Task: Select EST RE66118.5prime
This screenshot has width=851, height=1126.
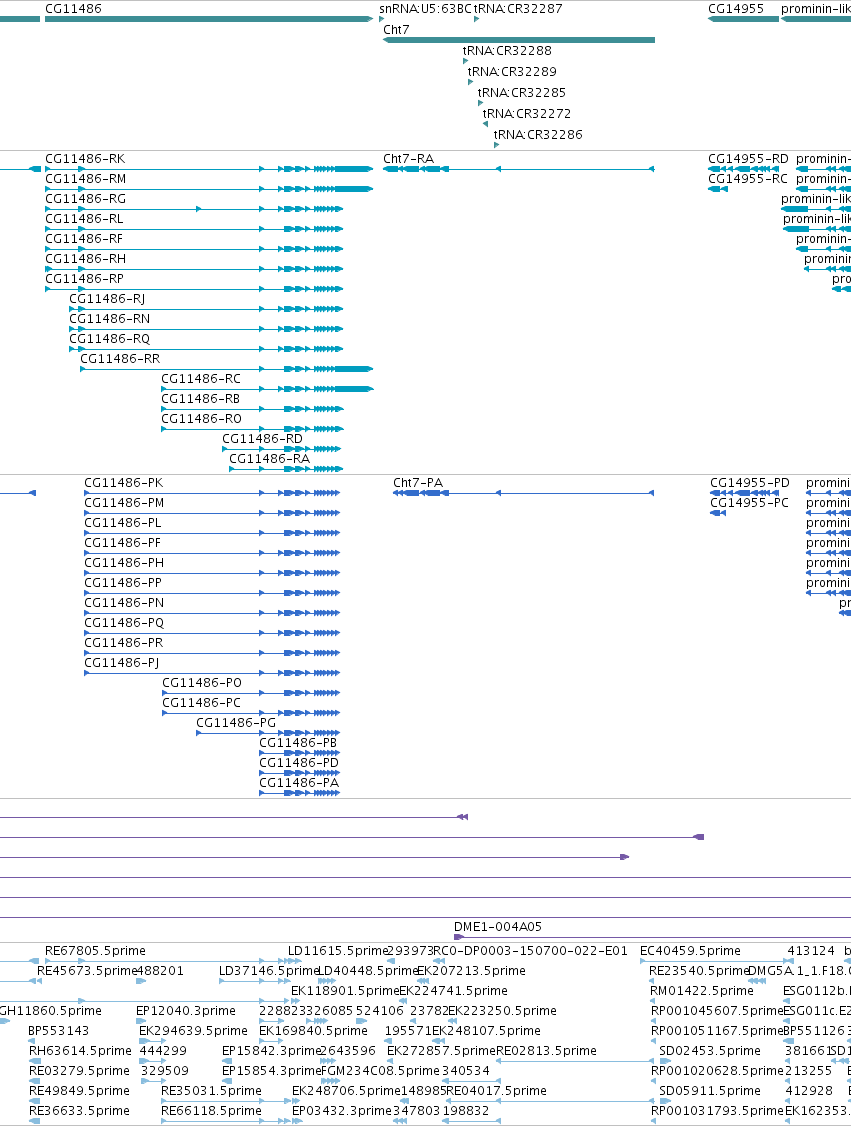Action: coord(212,1112)
